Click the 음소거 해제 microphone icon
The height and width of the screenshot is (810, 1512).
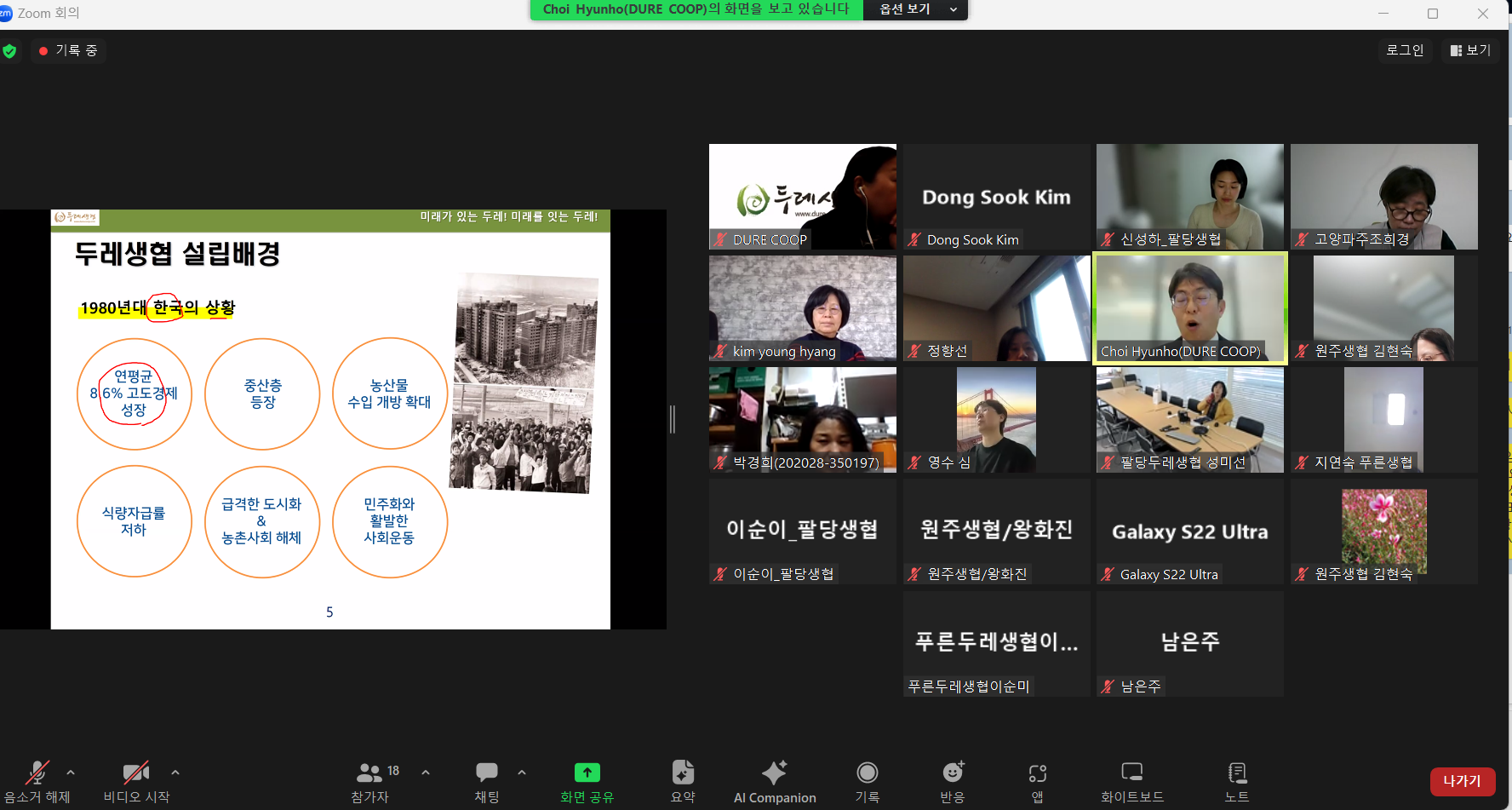tap(37, 773)
